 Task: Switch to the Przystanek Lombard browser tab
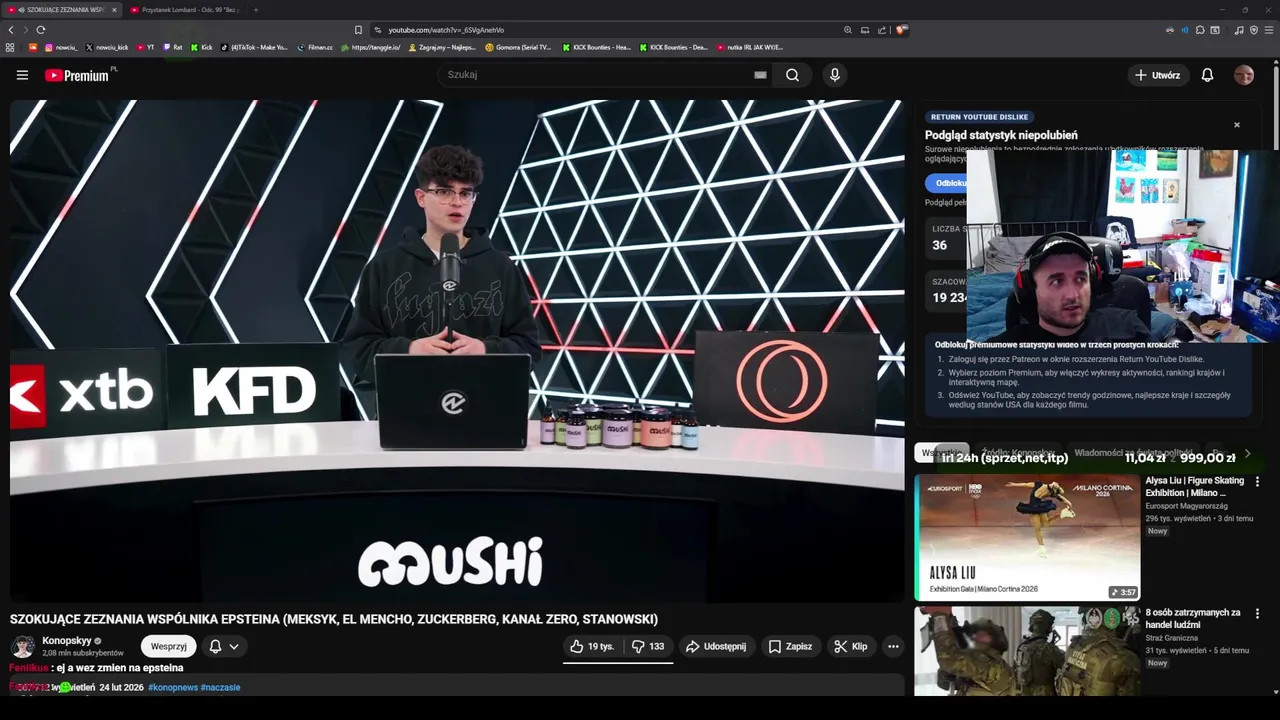(185, 10)
